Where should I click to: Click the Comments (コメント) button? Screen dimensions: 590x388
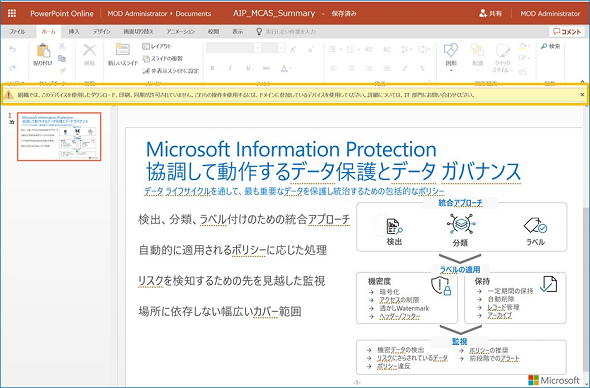(x=567, y=32)
